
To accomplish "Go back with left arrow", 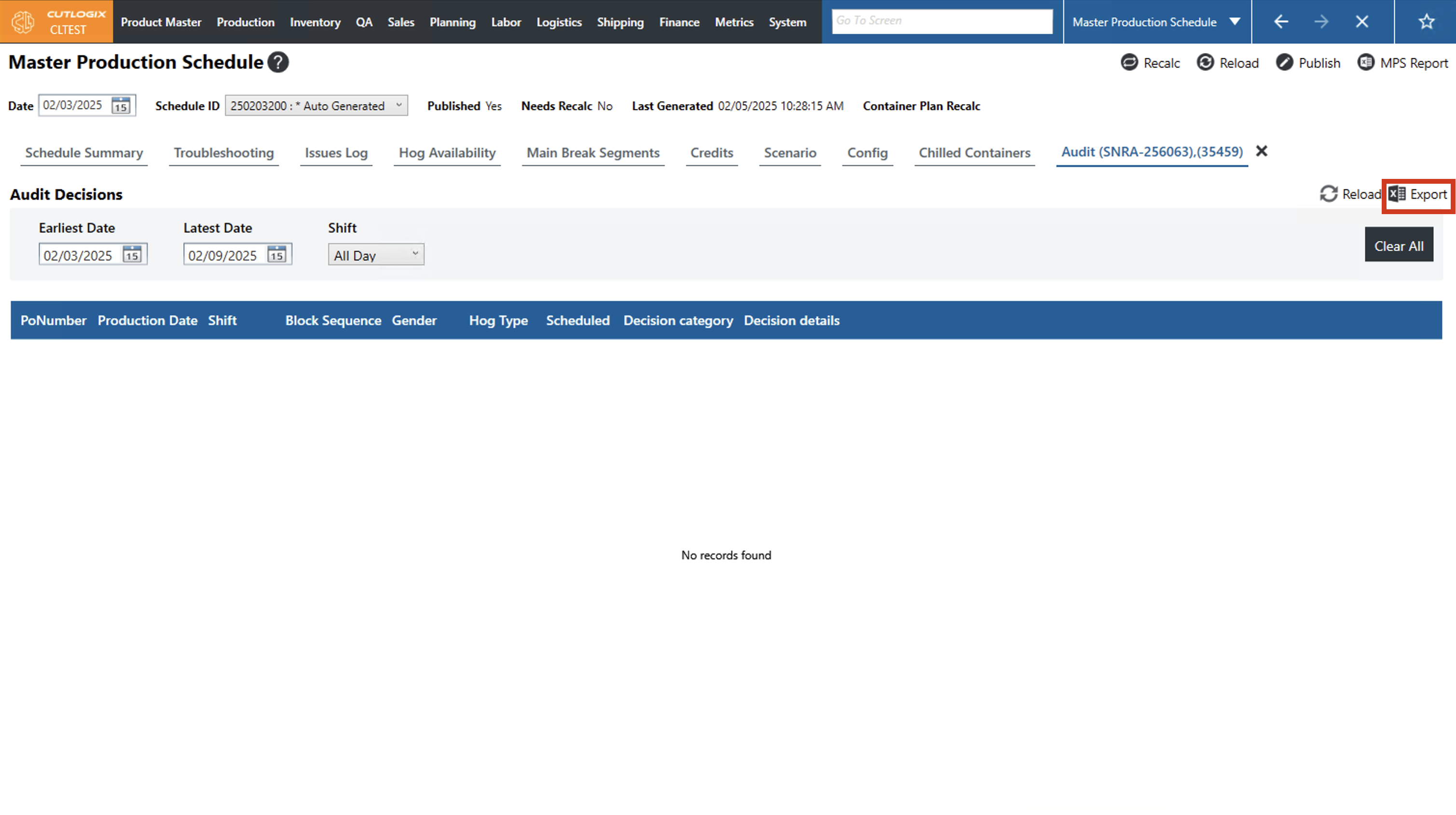I will (x=1281, y=22).
